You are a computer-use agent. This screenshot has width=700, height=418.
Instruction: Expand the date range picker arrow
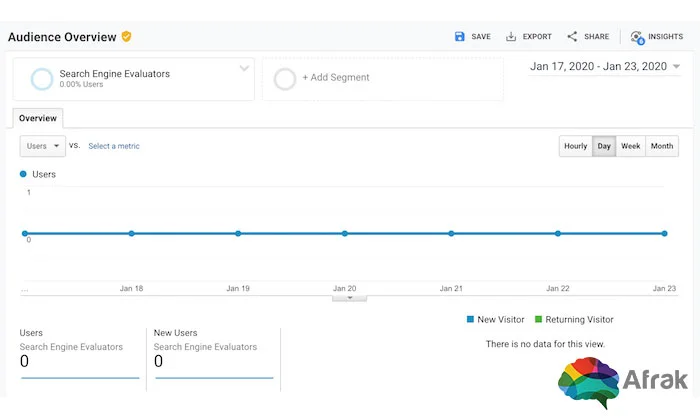pyautogui.click(x=676, y=67)
